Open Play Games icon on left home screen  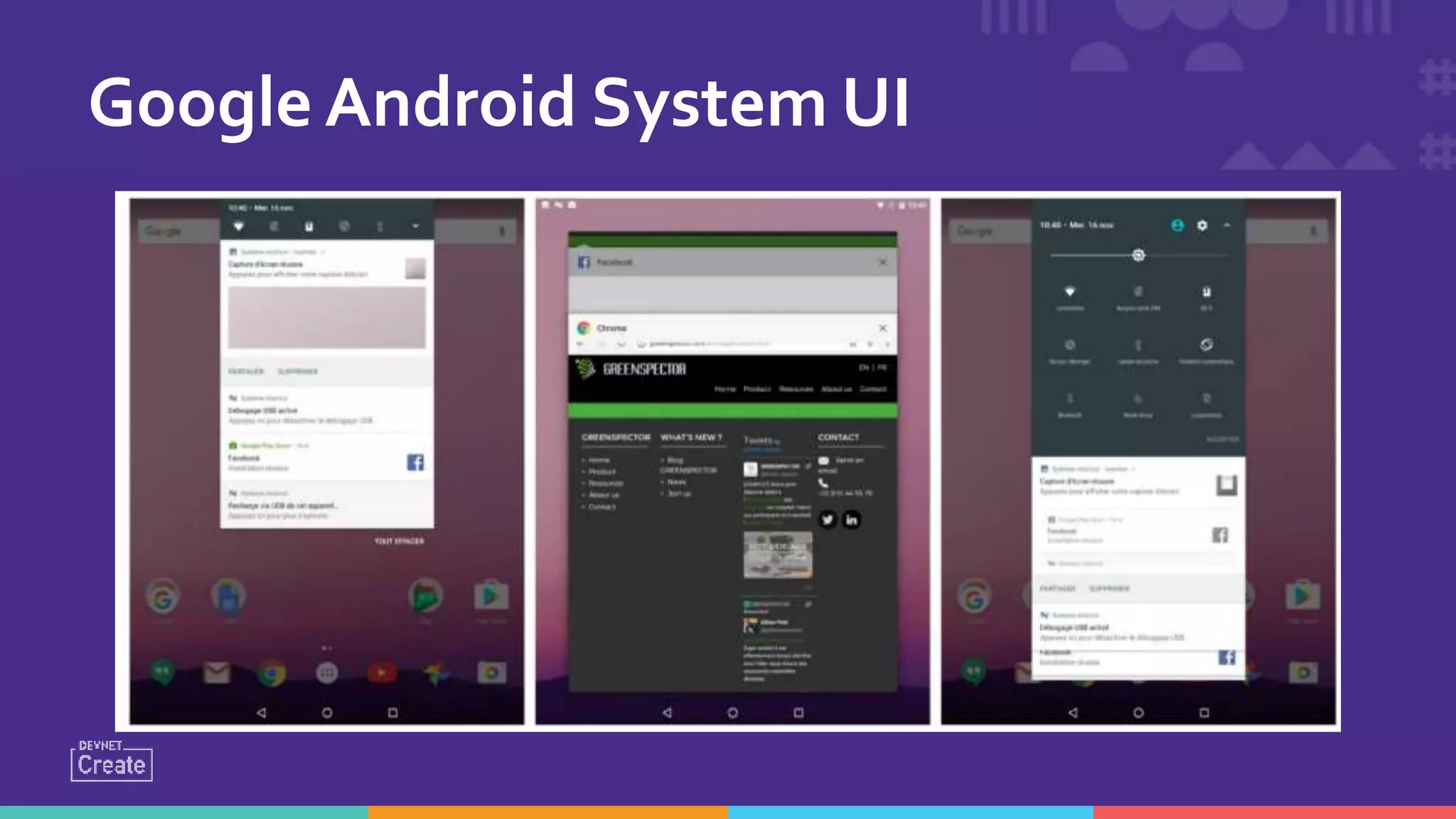[425, 596]
